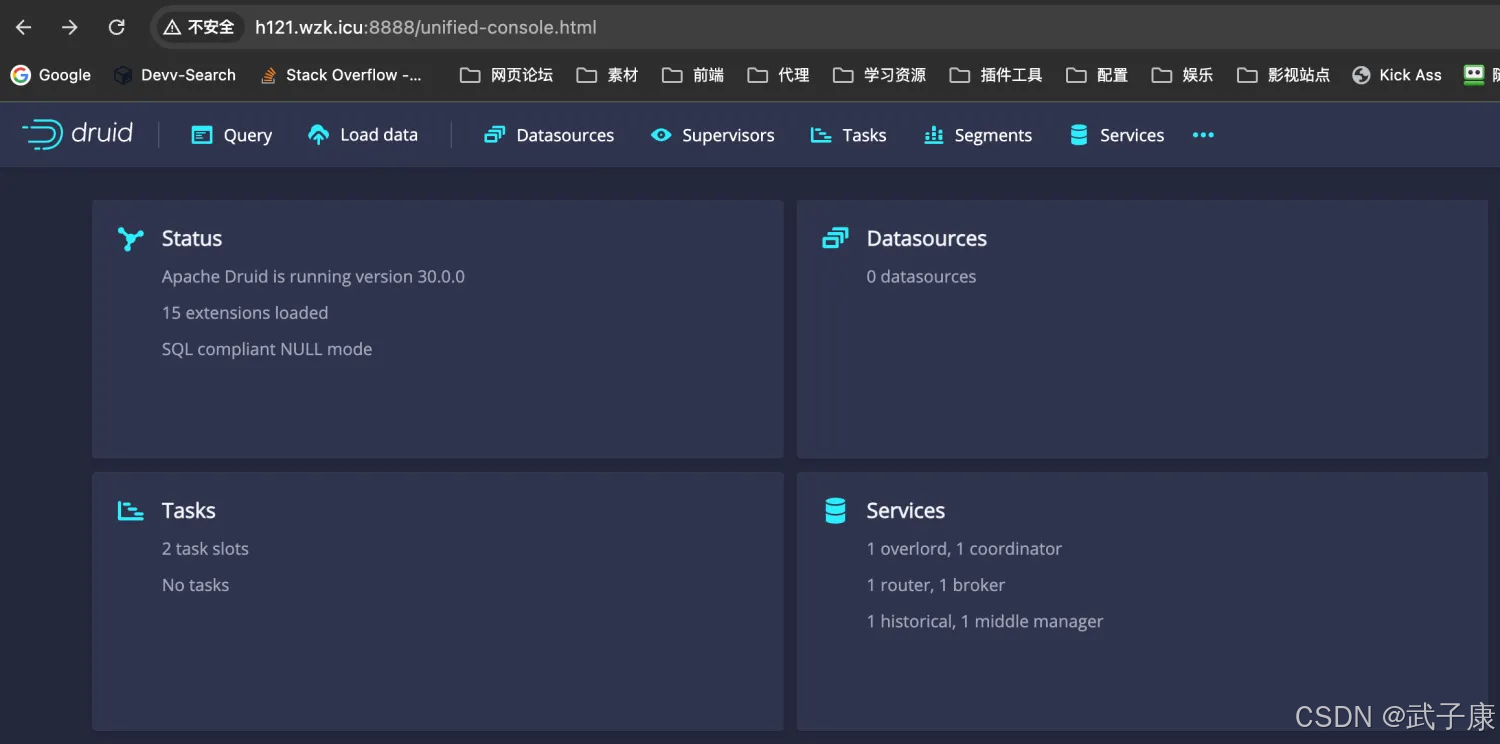Open the Load data menu

pos(363,135)
